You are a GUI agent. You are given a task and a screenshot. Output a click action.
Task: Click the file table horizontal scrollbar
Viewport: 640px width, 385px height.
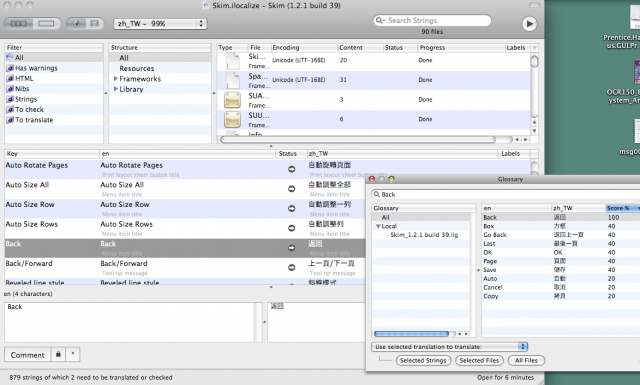tap(358, 140)
